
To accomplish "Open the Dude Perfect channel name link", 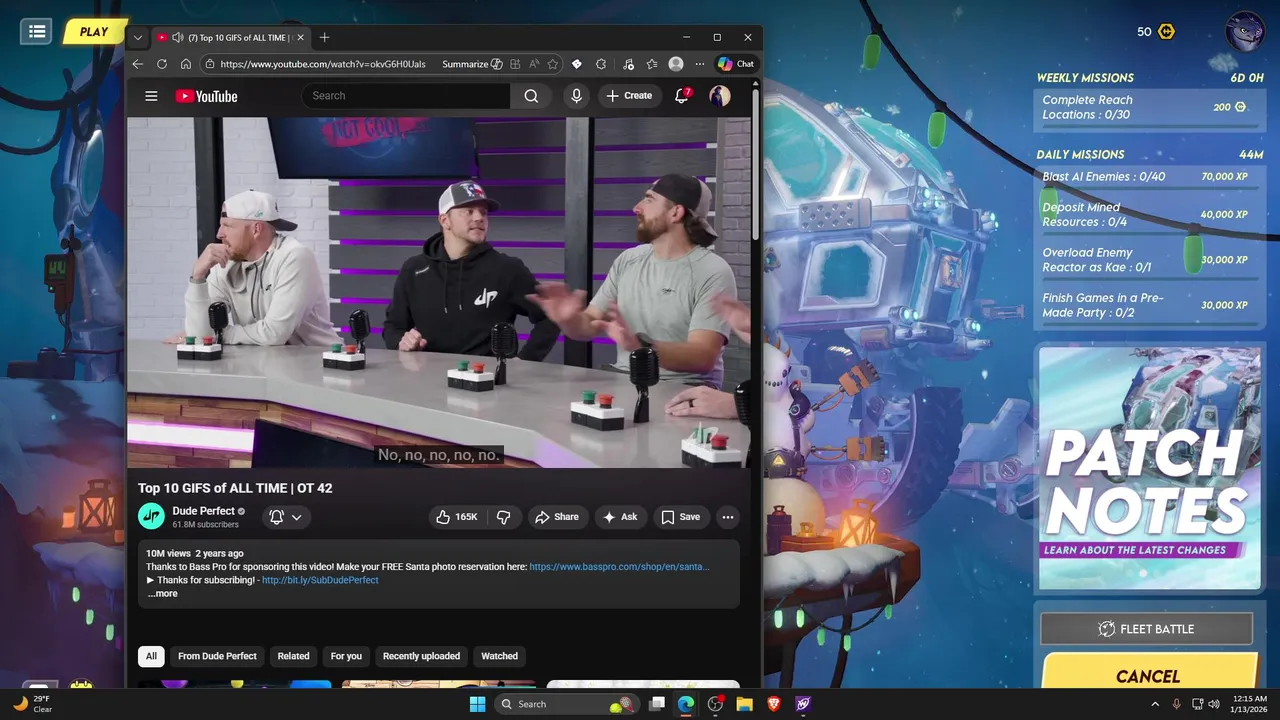I will [x=203, y=511].
